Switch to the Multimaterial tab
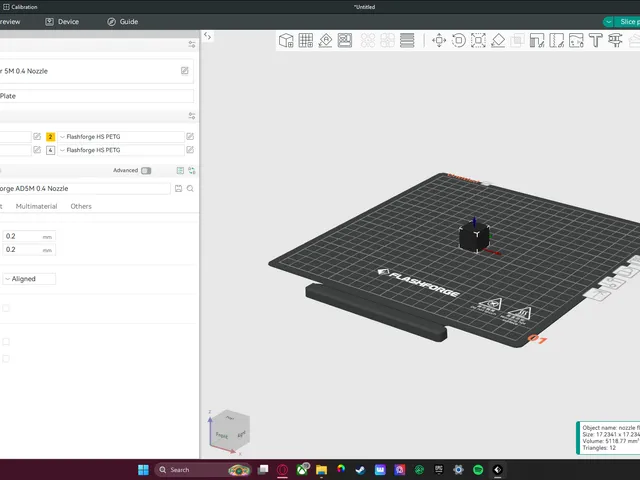The width and height of the screenshot is (640, 480). click(36, 206)
